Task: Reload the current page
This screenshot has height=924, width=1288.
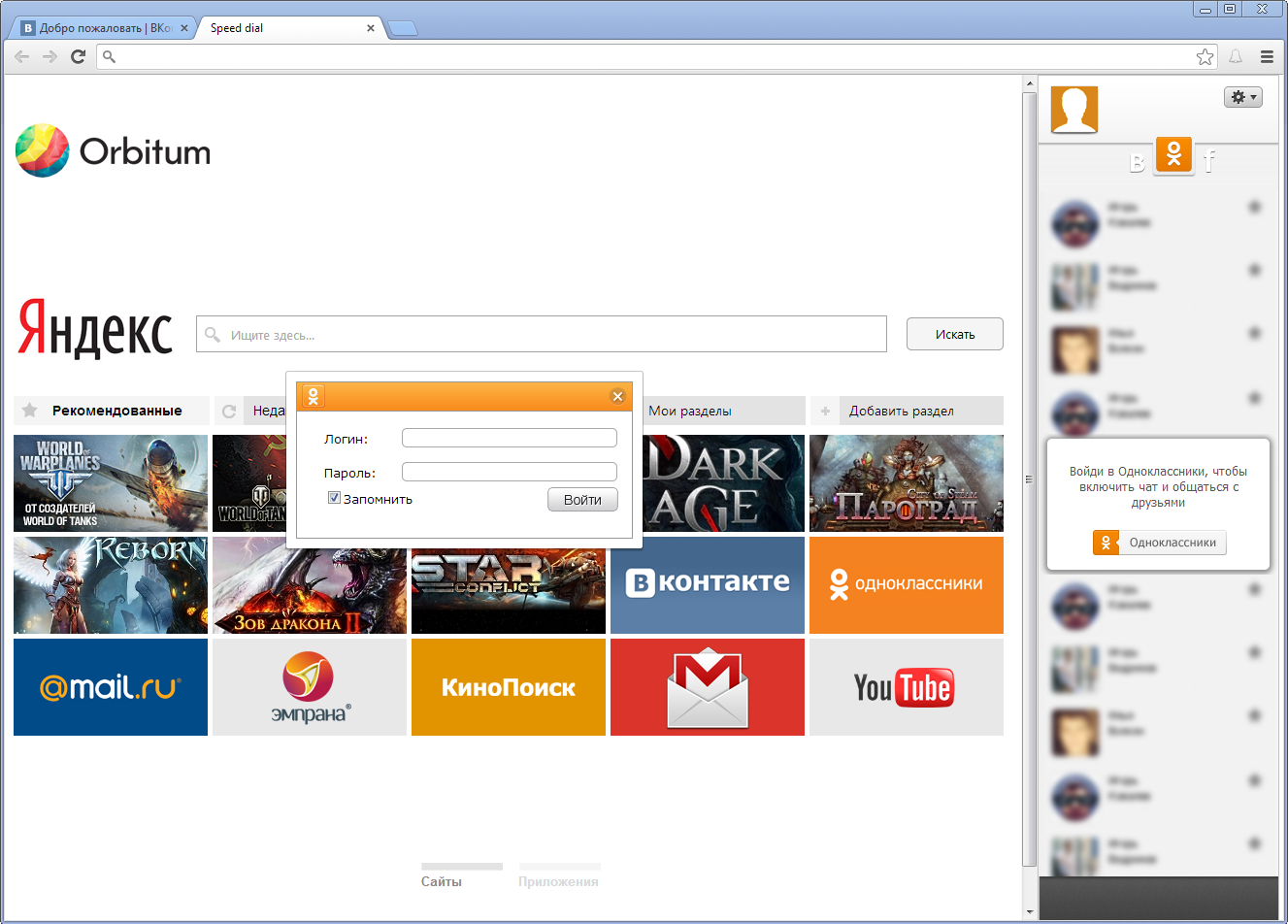Action: click(x=79, y=56)
